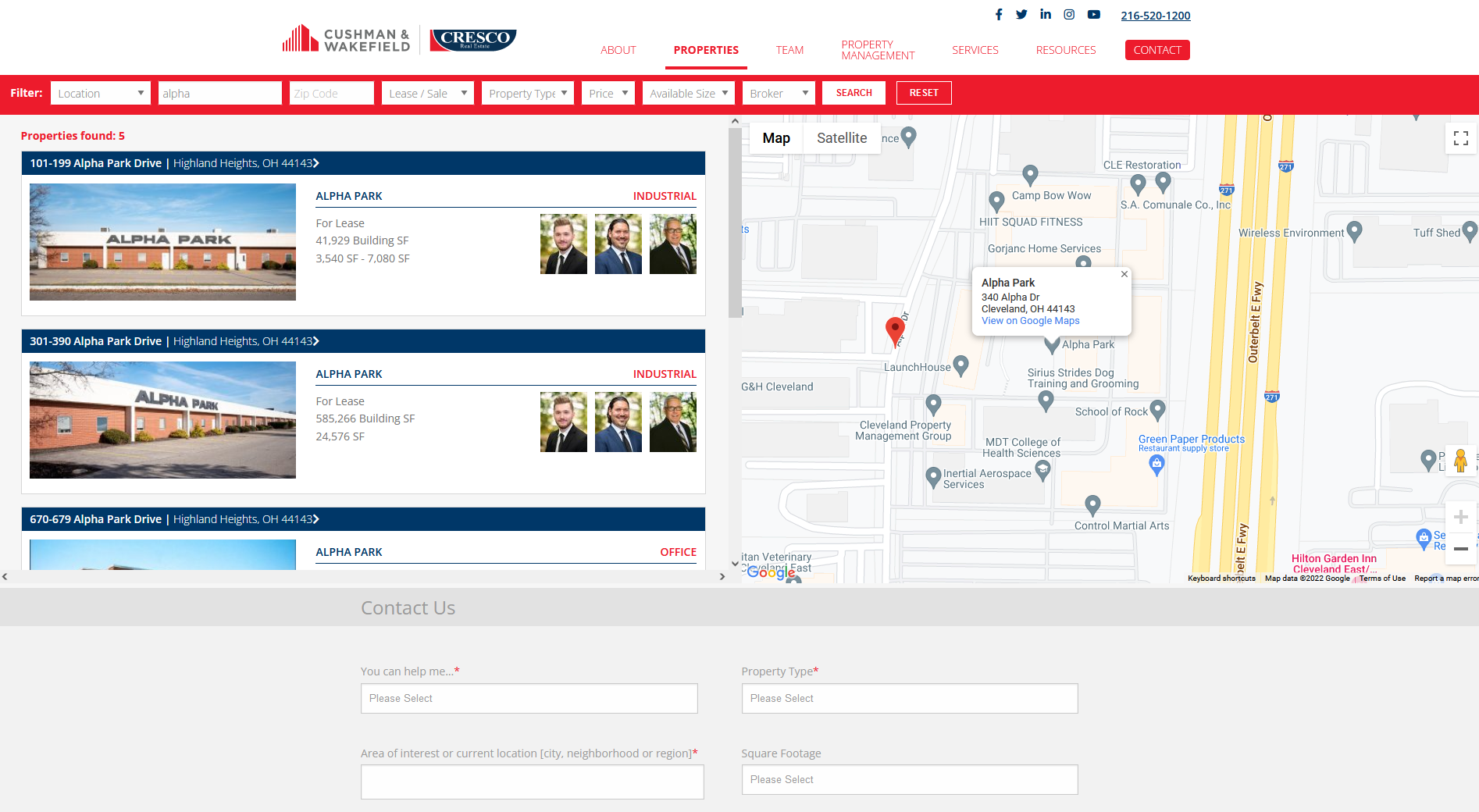Image resolution: width=1479 pixels, height=812 pixels.
Task: Click Inertial Aerospace Services map pin
Action: (x=933, y=476)
